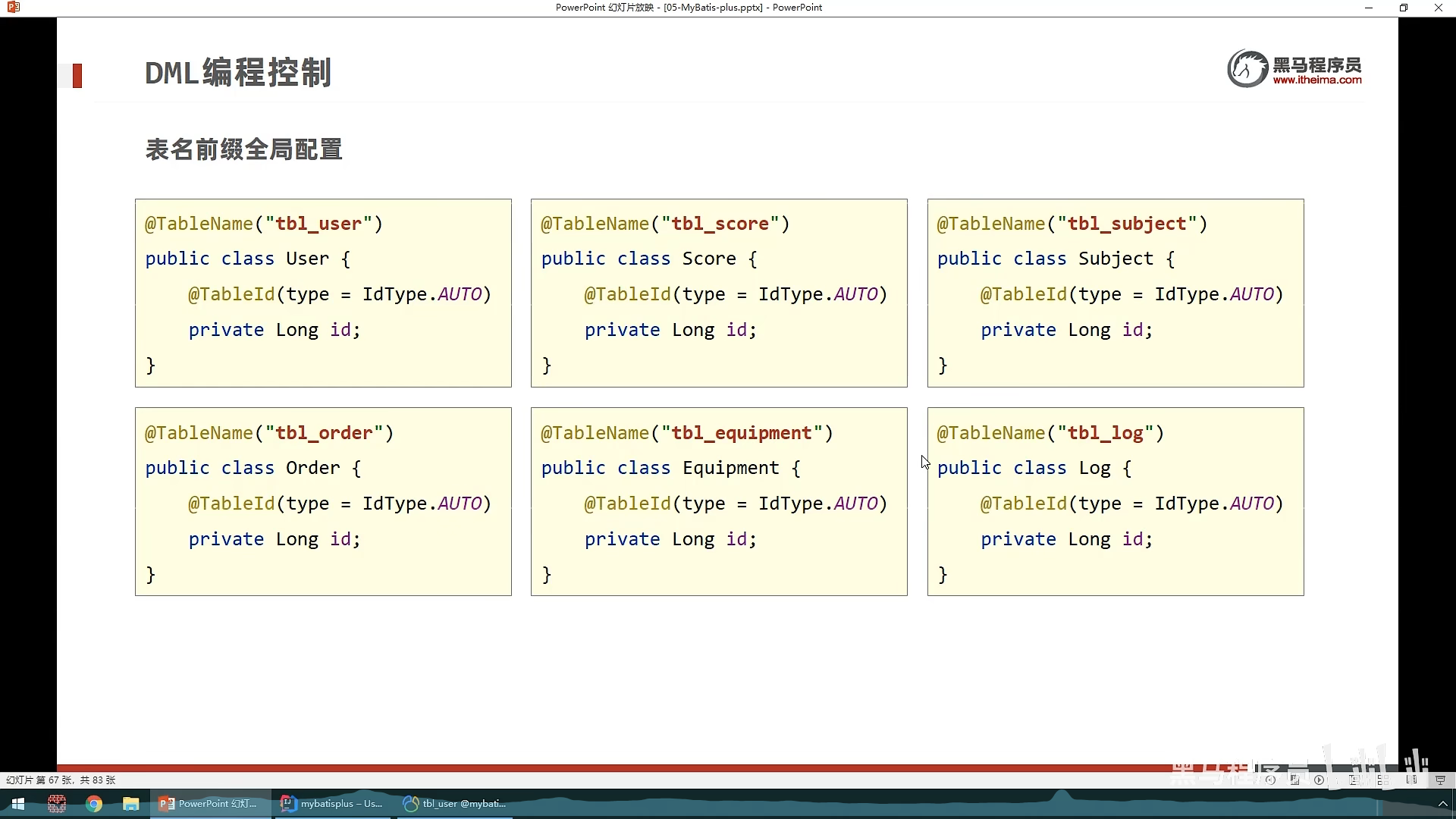This screenshot has width=1456, height=819.
Task: Switch to Reading view icon
Action: pos(1411,780)
